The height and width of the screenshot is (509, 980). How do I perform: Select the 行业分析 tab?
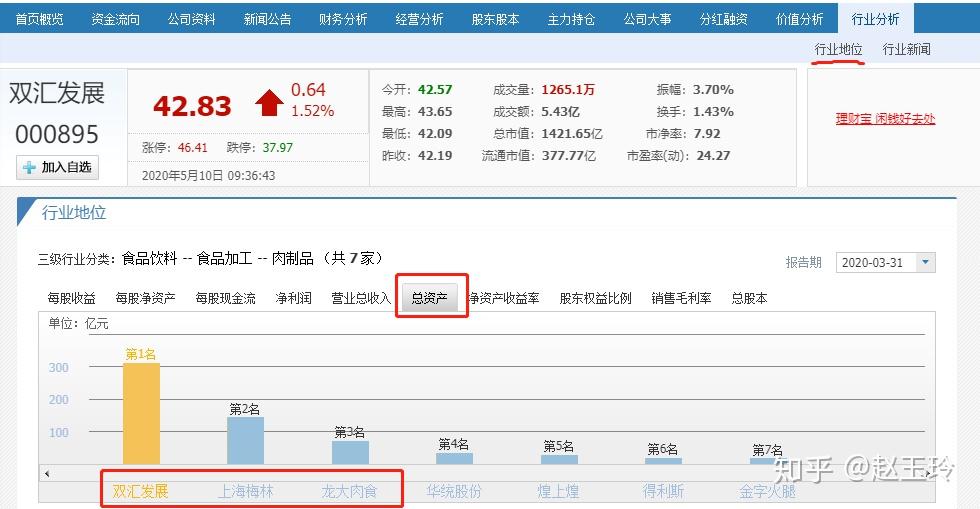coord(876,19)
